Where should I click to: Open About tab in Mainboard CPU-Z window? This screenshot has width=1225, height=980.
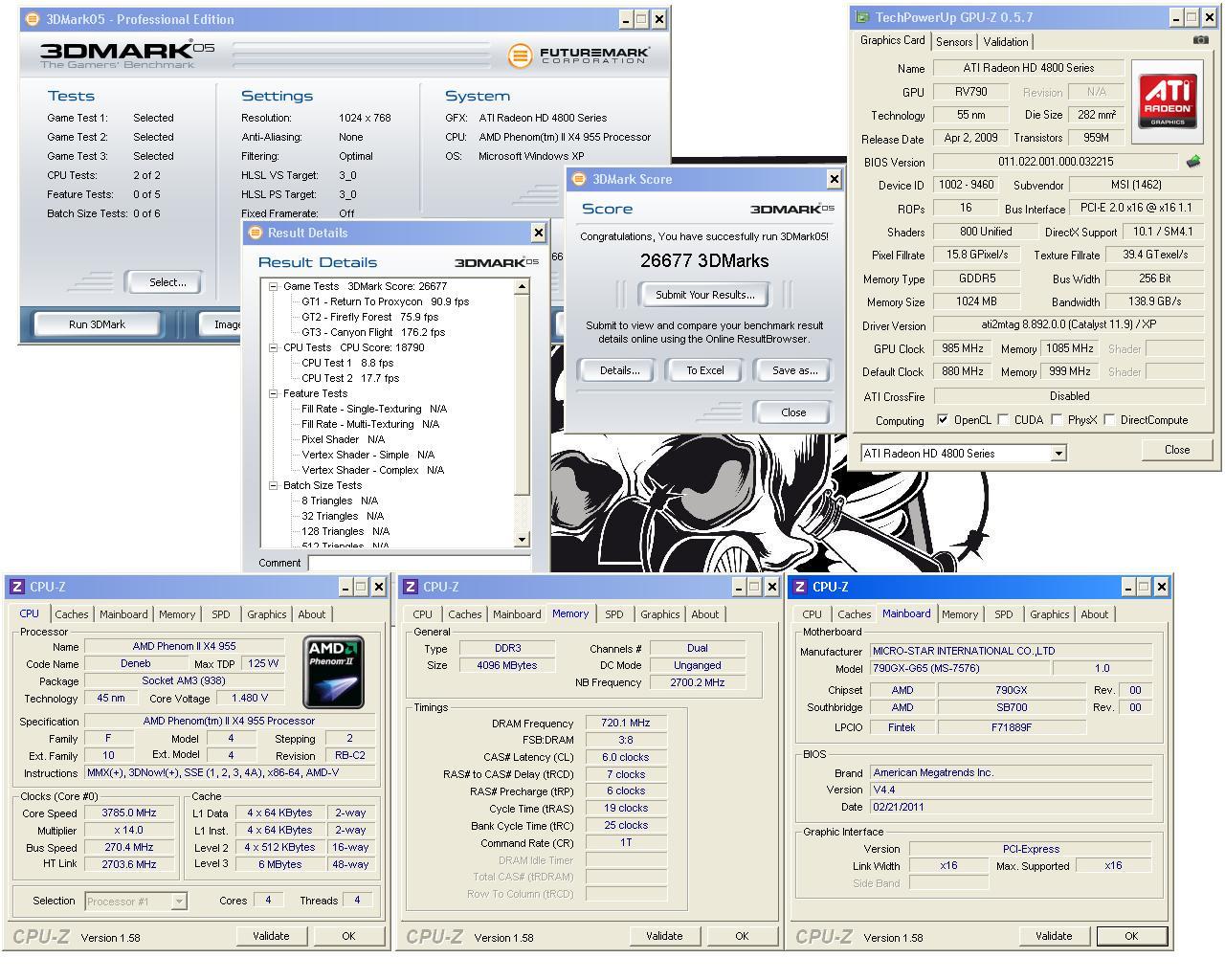[1095, 614]
